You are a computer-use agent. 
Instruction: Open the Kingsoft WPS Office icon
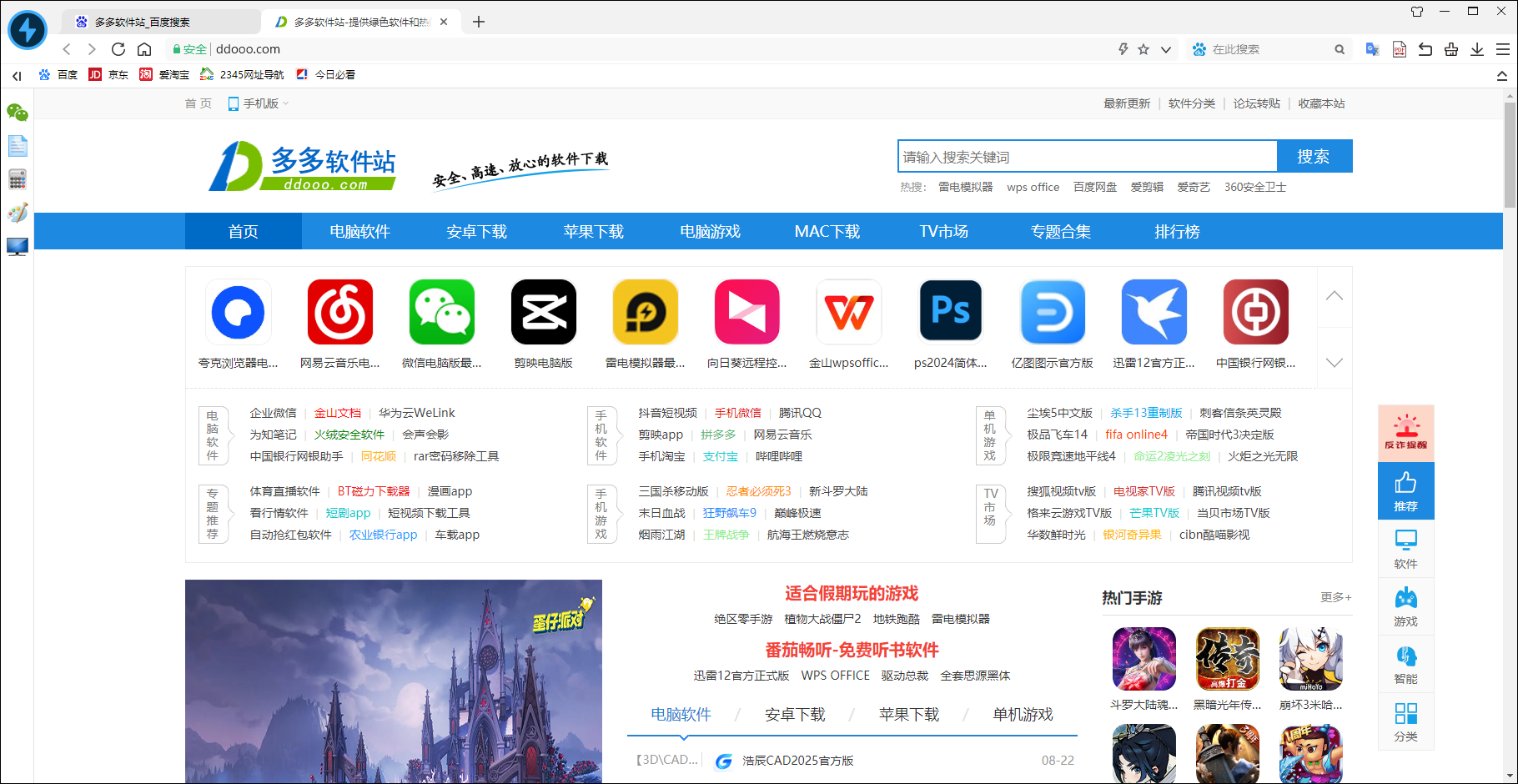[x=849, y=312]
